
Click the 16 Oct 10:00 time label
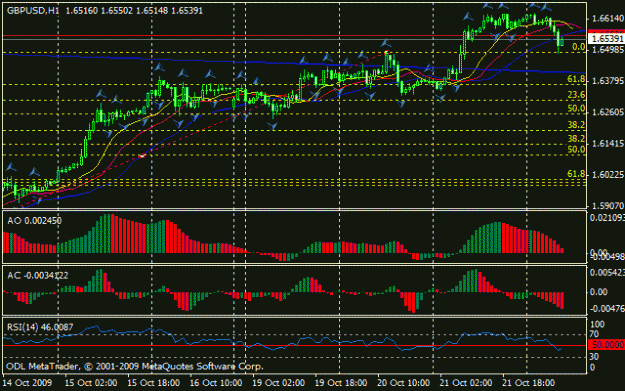pyautogui.click(x=216, y=383)
